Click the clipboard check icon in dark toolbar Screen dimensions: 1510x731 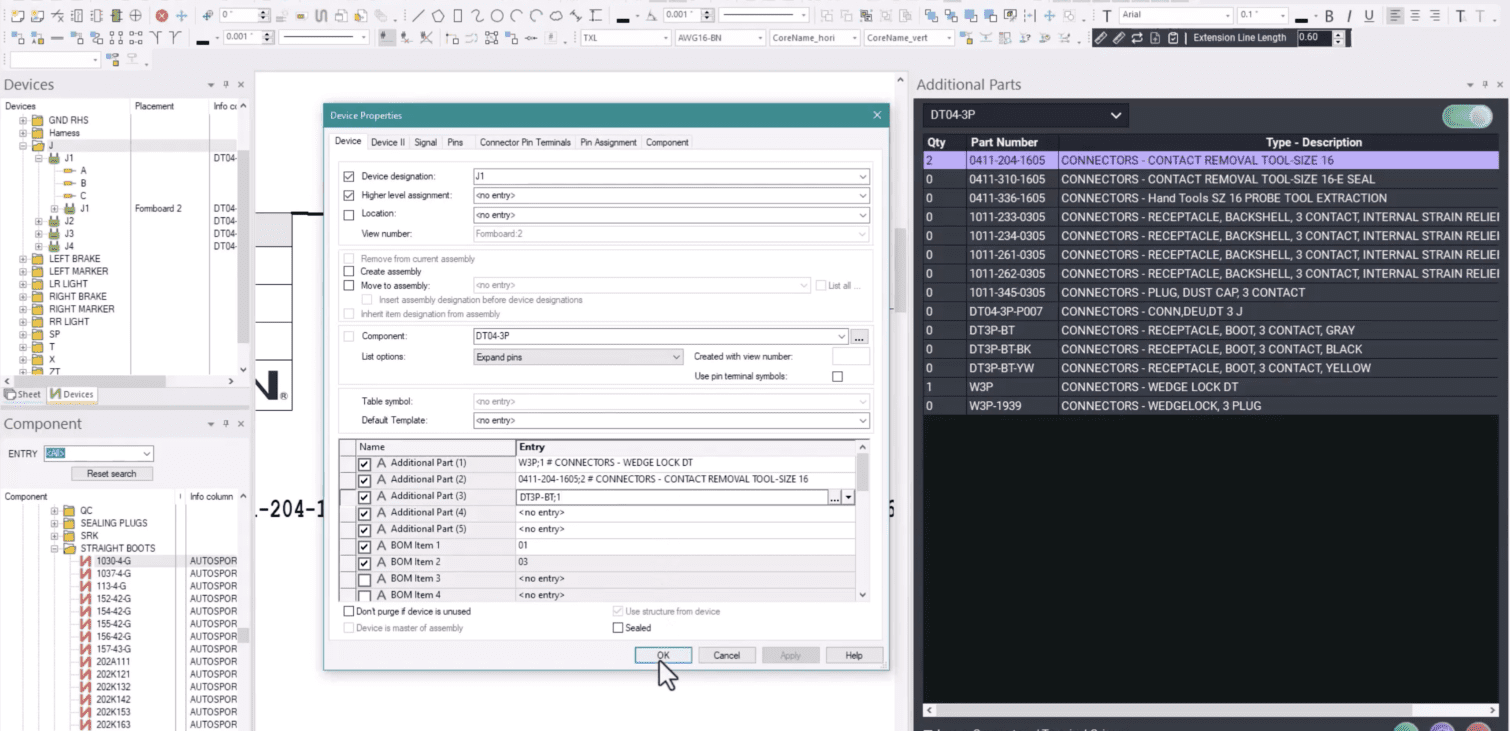[1173, 37]
